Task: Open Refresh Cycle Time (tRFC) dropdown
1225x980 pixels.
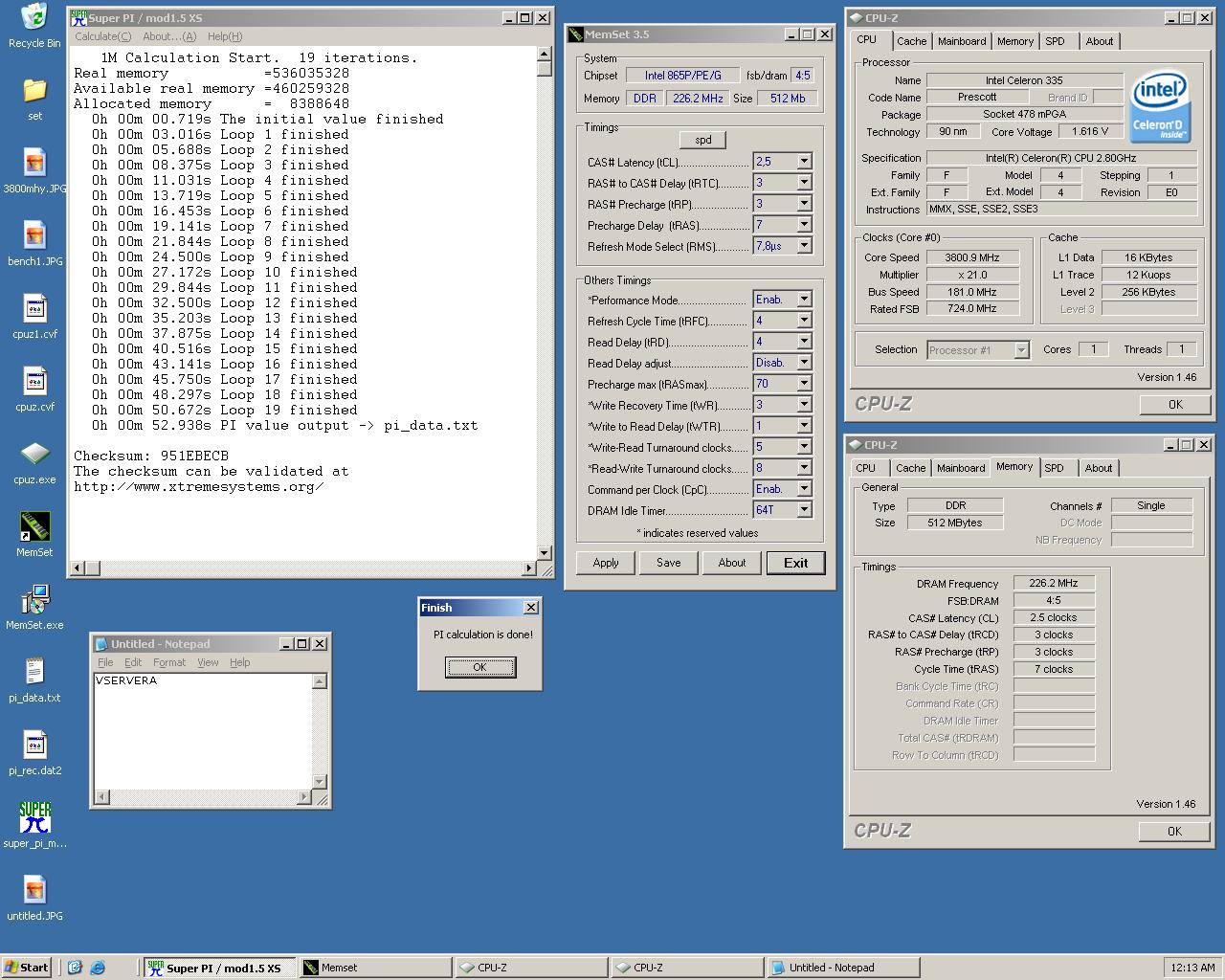Action: 804,321
